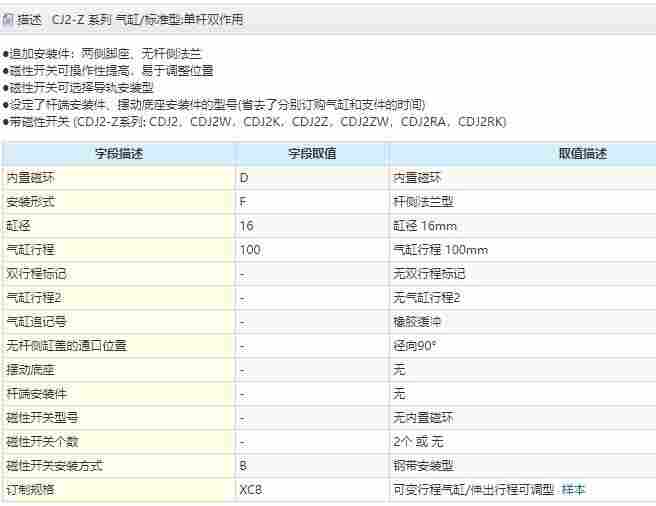Click the 气缸行程 field cell
This screenshot has width=656, height=506.
point(119,250)
